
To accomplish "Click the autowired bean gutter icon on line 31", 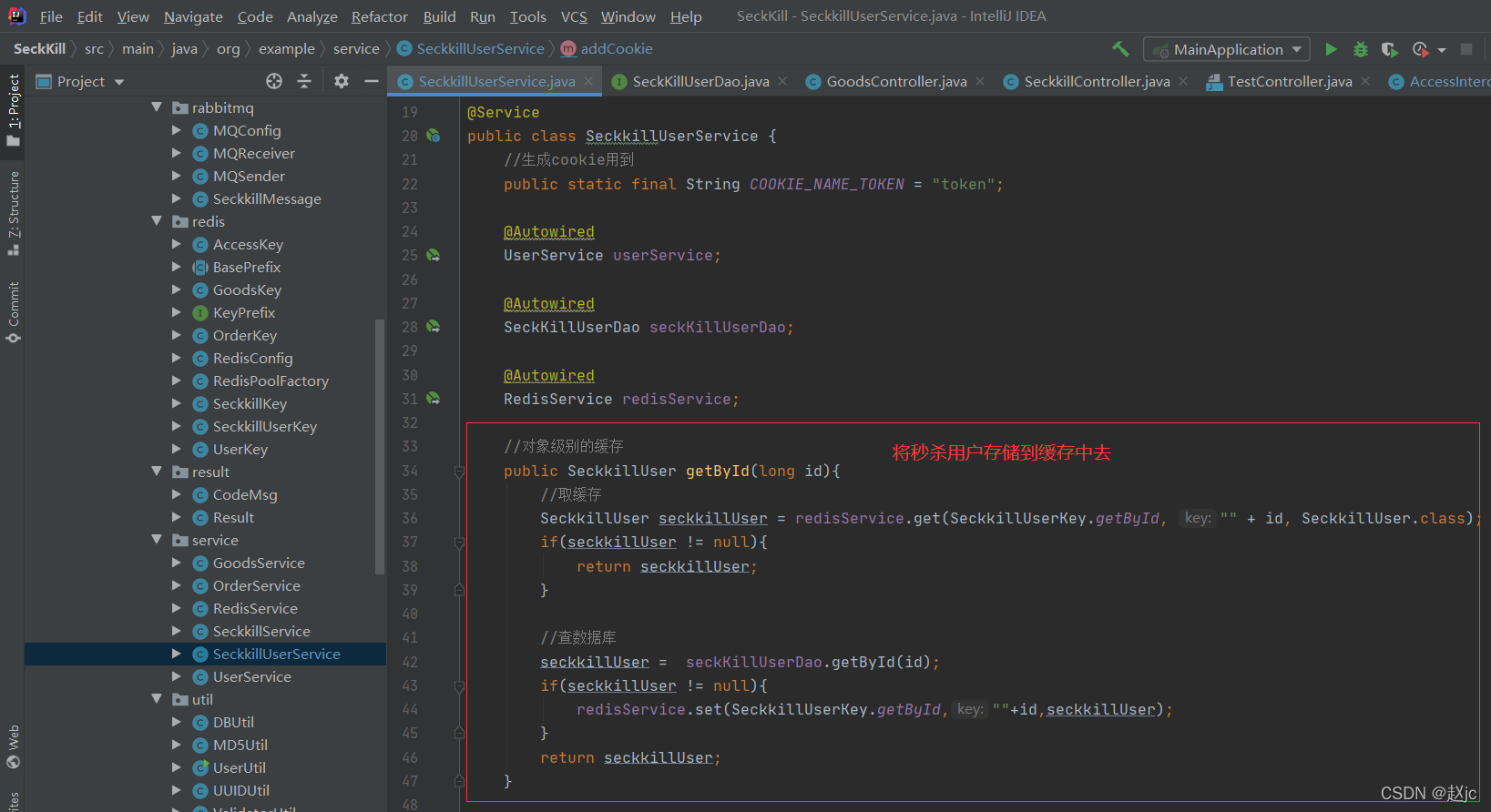I will pyautogui.click(x=434, y=399).
